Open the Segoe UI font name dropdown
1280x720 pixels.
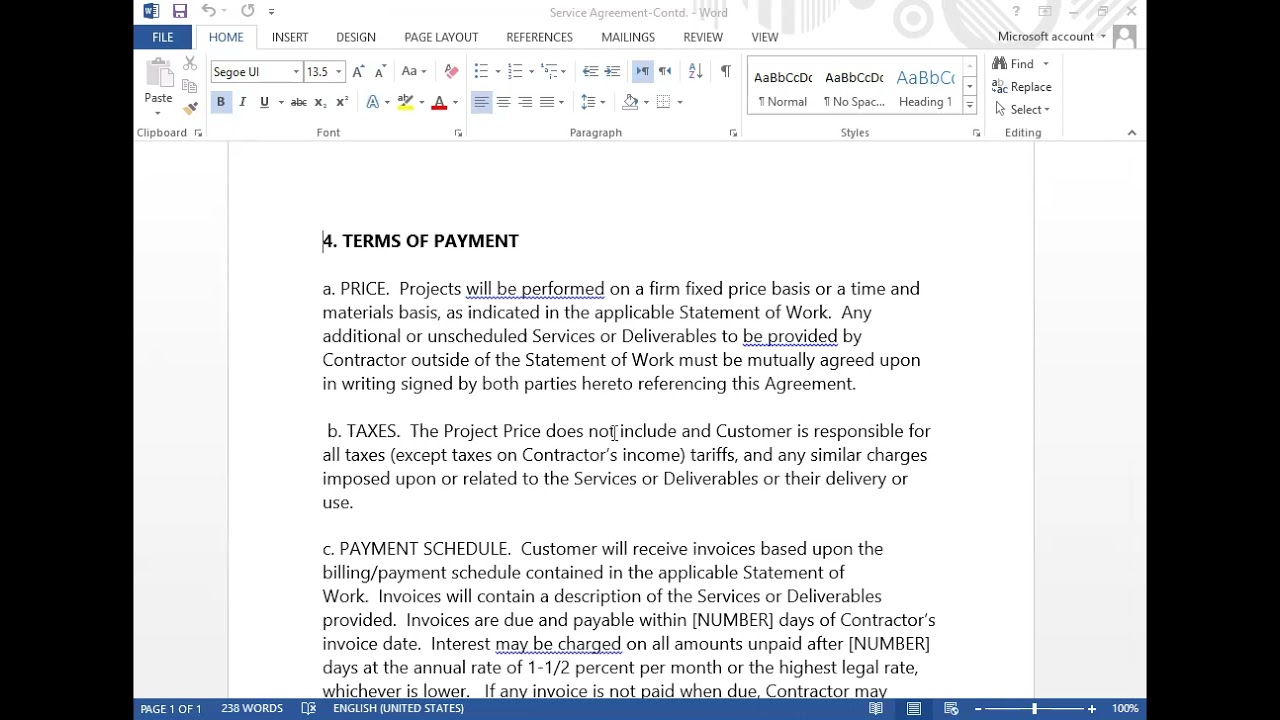tap(296, 72)
